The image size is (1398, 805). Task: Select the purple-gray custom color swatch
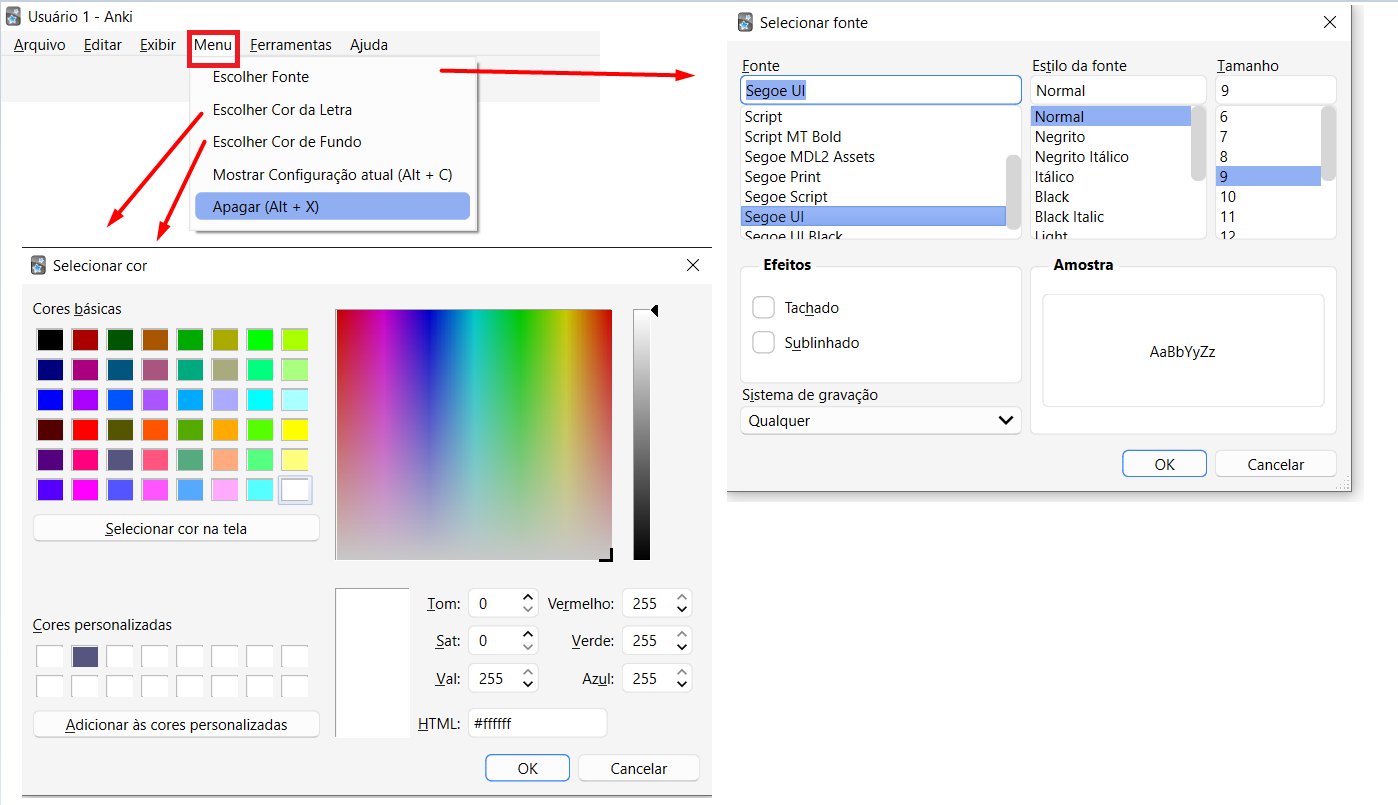click(85, 657)
